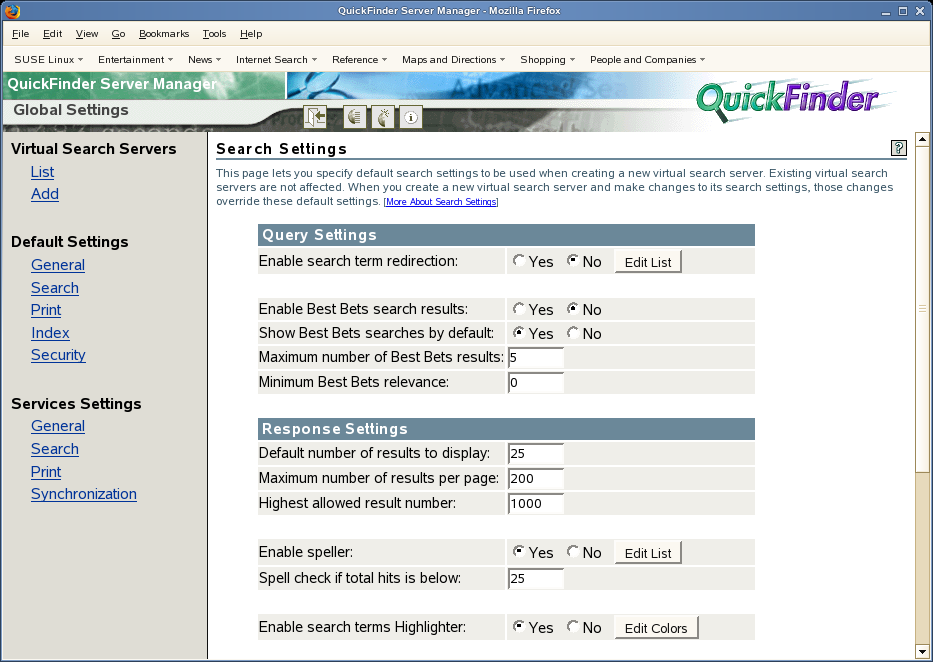
Task: Expand Entertainment bookmarks dropdown
Action: [x=136, y=59]
